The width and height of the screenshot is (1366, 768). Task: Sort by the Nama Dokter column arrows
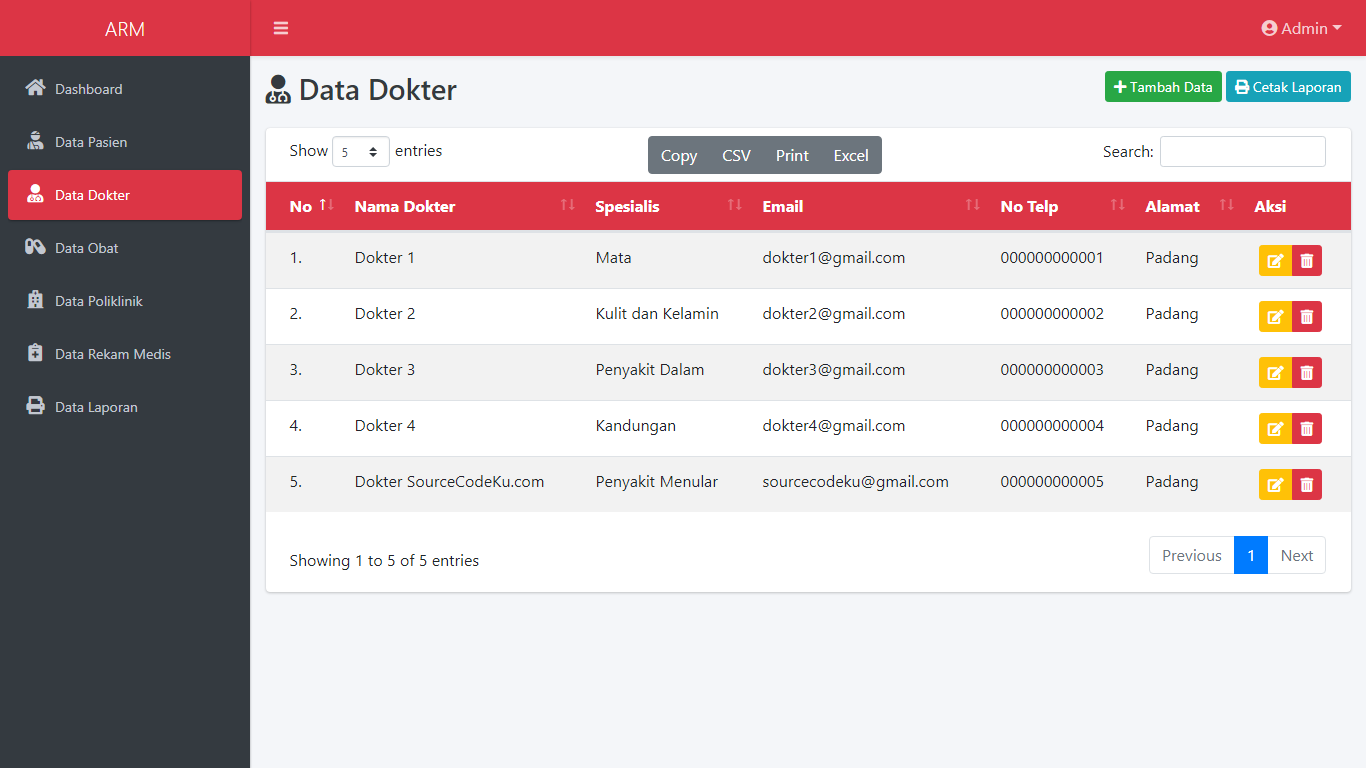(x=568, y=205)
